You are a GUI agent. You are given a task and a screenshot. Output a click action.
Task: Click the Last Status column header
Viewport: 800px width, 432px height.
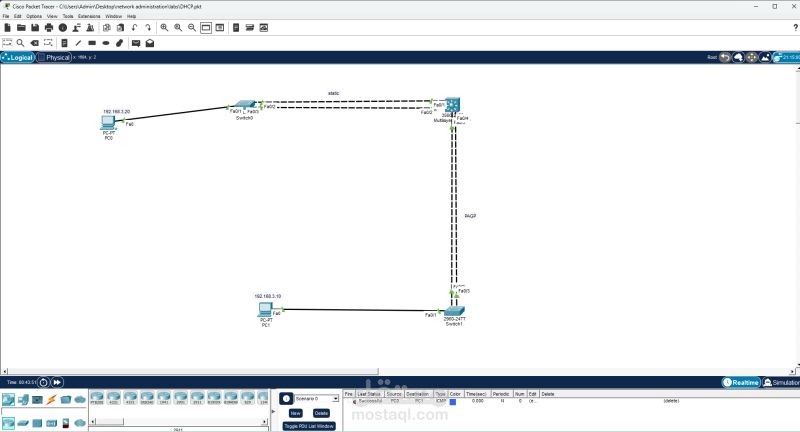pyautogui.click(x=368, y=394)
